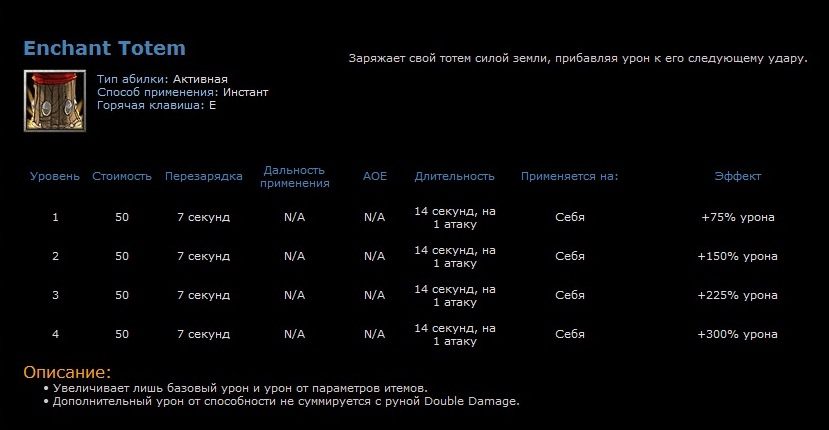Image resolution: width=829 pixels, height=430 pixels.
Task: Select the +150% урона effect cell
Action: 737,256
